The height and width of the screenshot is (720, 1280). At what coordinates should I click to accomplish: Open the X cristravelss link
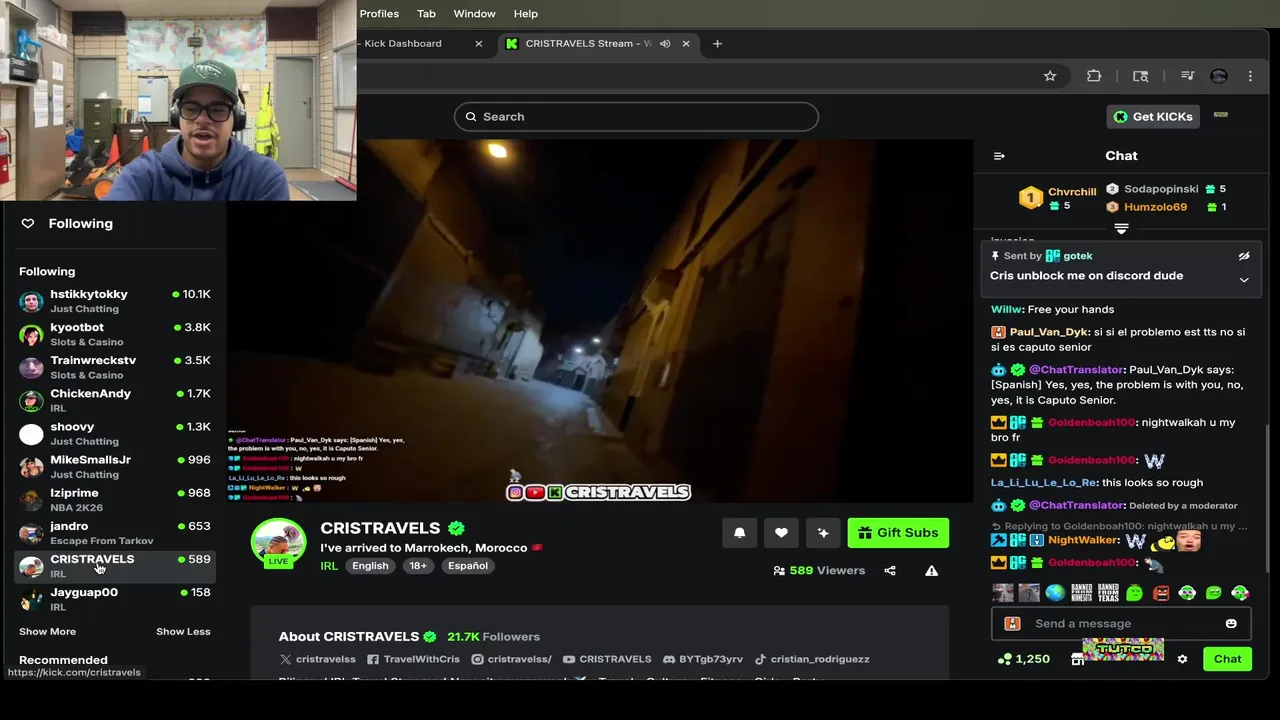coord(318,659)
